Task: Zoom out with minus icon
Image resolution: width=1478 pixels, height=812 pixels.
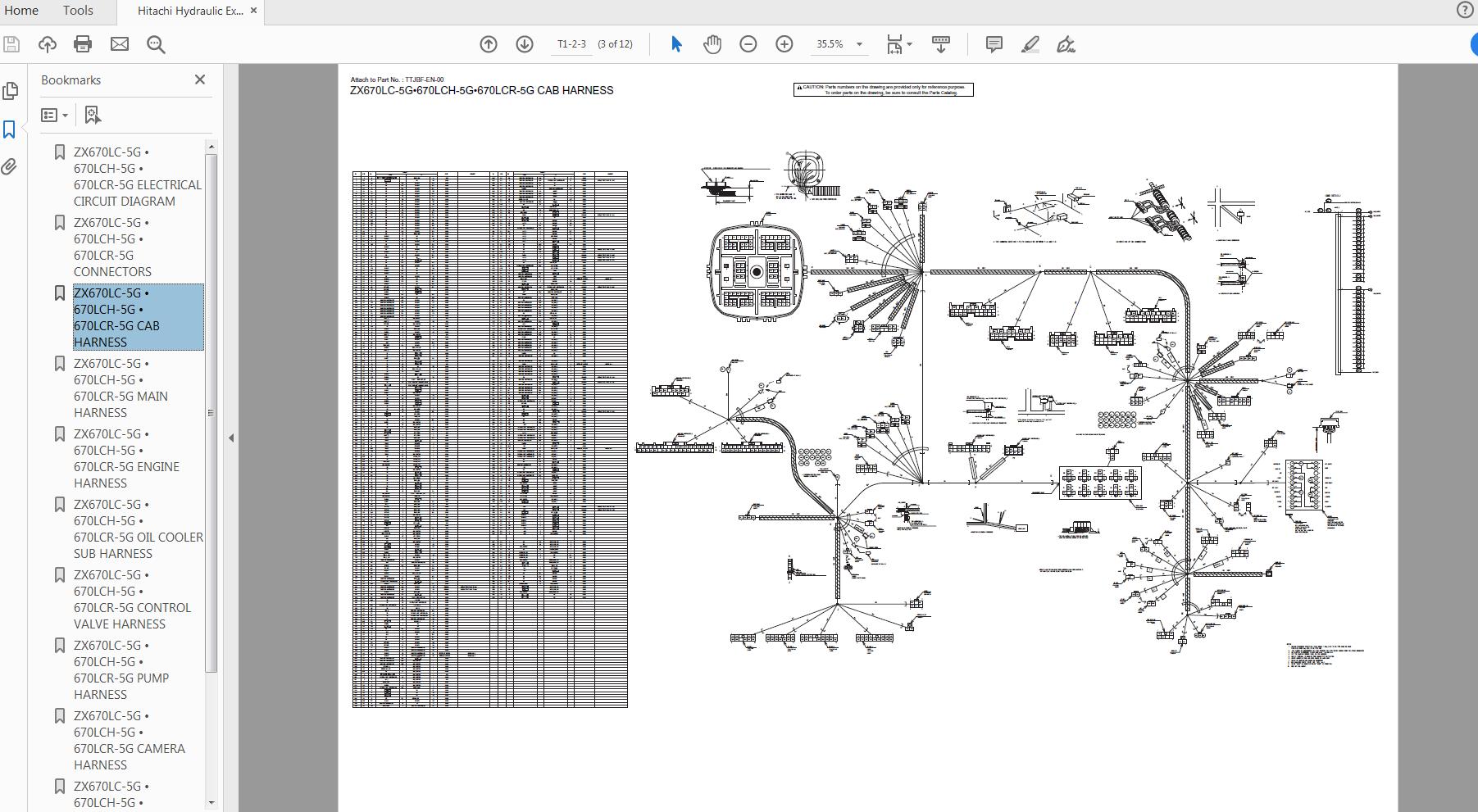Action: [x=748, y=44]
